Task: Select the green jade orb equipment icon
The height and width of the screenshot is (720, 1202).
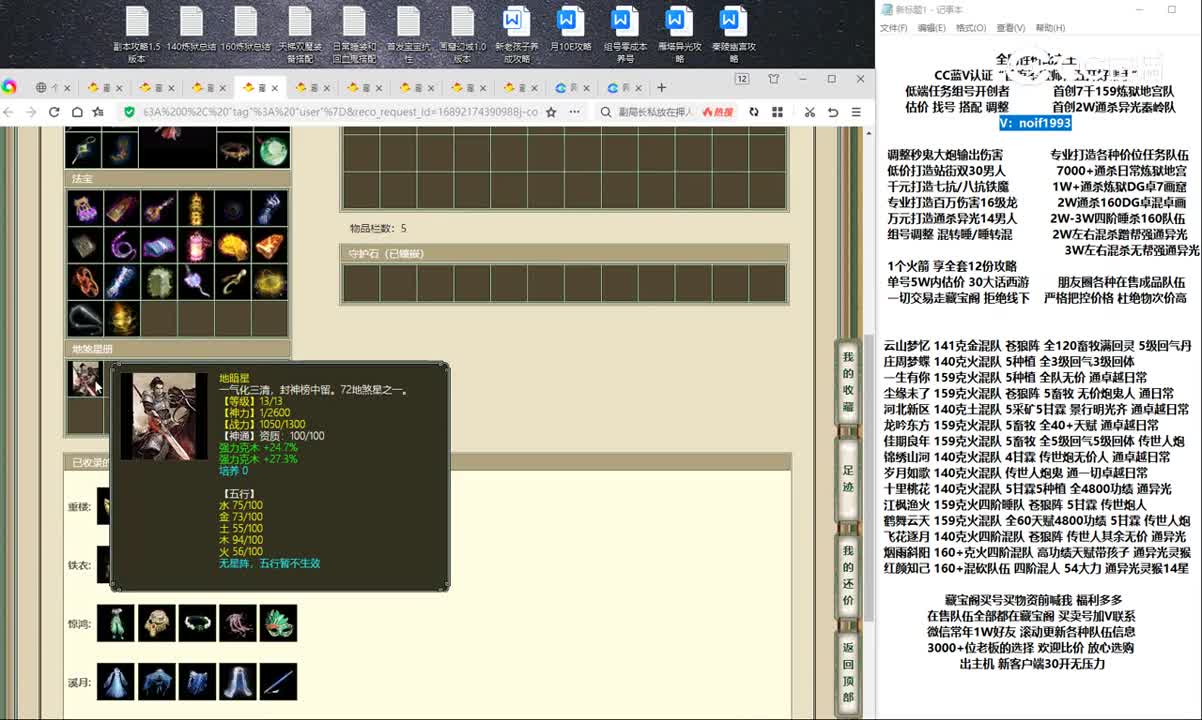Action: click(x=272, y=149)
